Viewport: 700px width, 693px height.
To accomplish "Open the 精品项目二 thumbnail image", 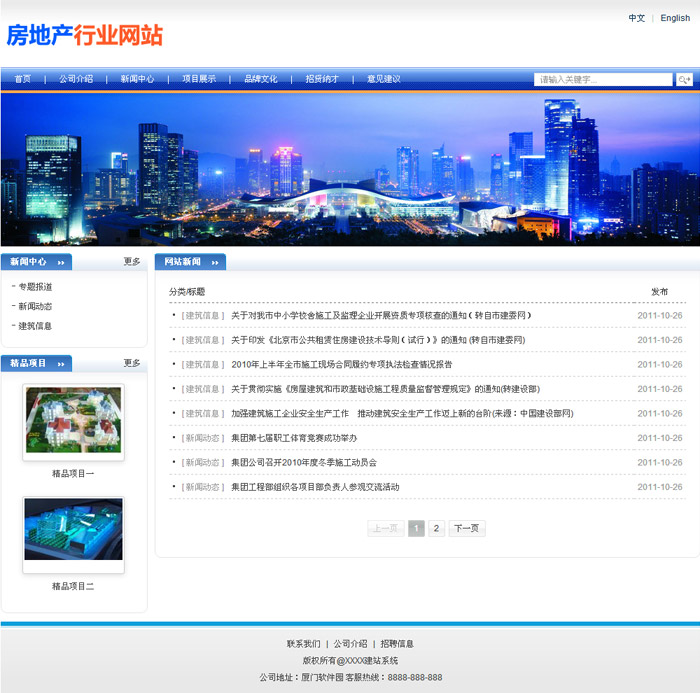I will pos(73,535).
